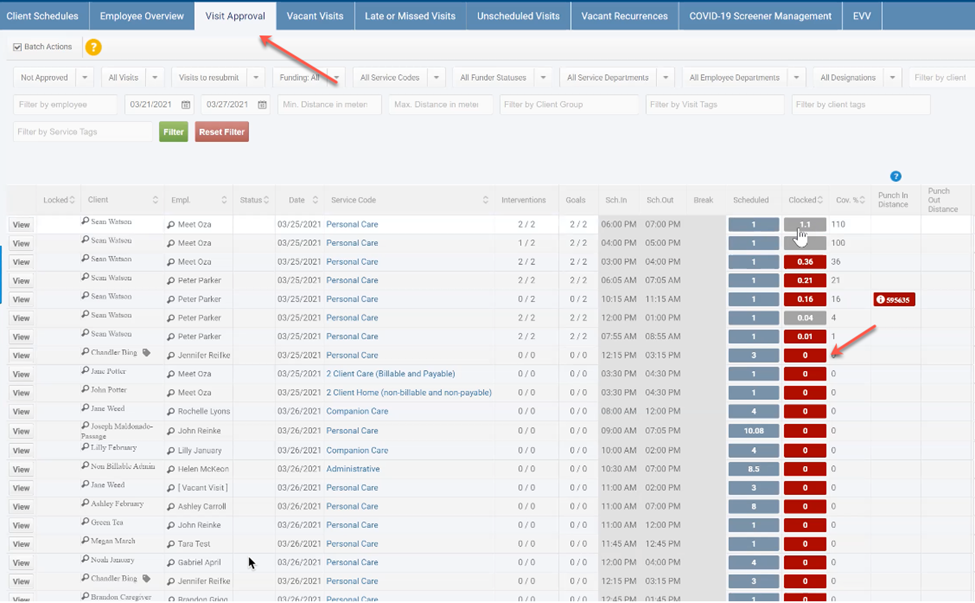Open the start date calendar picker icon
The width and height of the screenshot is (975, 603).
coord(186,105)
